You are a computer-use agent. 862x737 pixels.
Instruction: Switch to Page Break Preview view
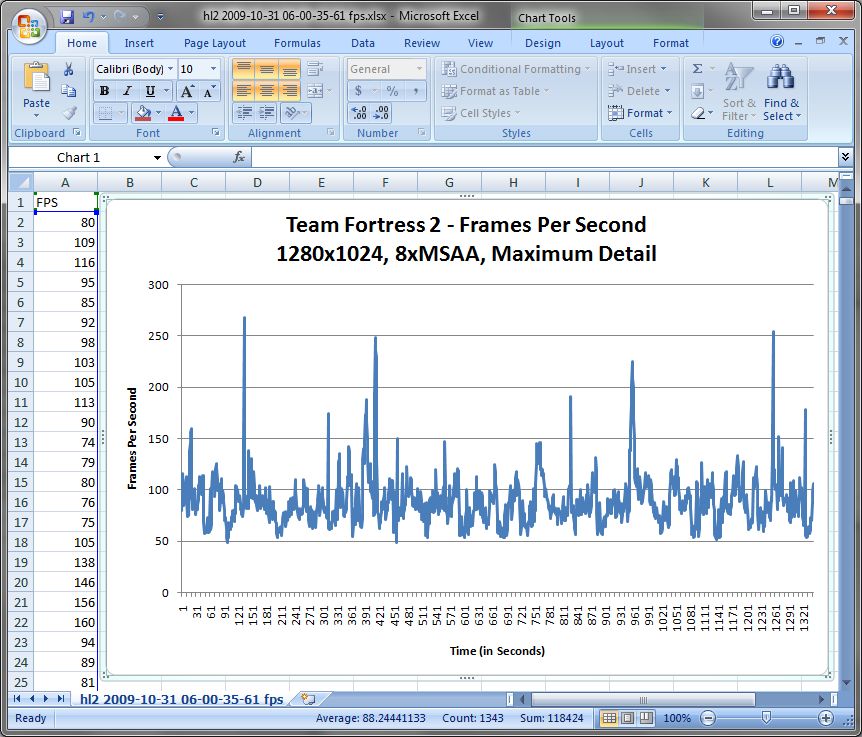coord(646,718)
